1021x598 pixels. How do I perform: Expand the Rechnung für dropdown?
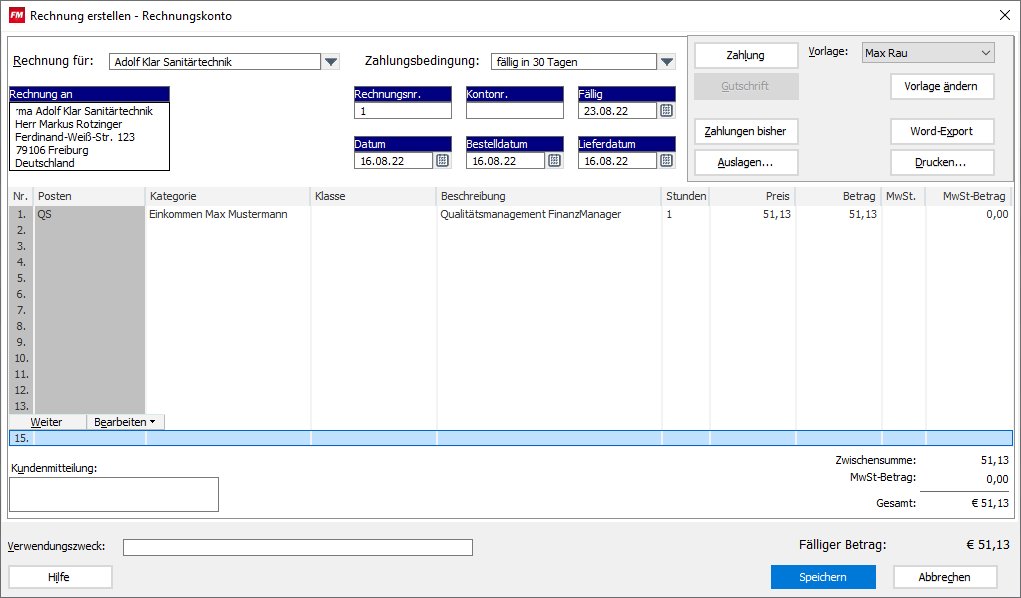coord(332,62)
